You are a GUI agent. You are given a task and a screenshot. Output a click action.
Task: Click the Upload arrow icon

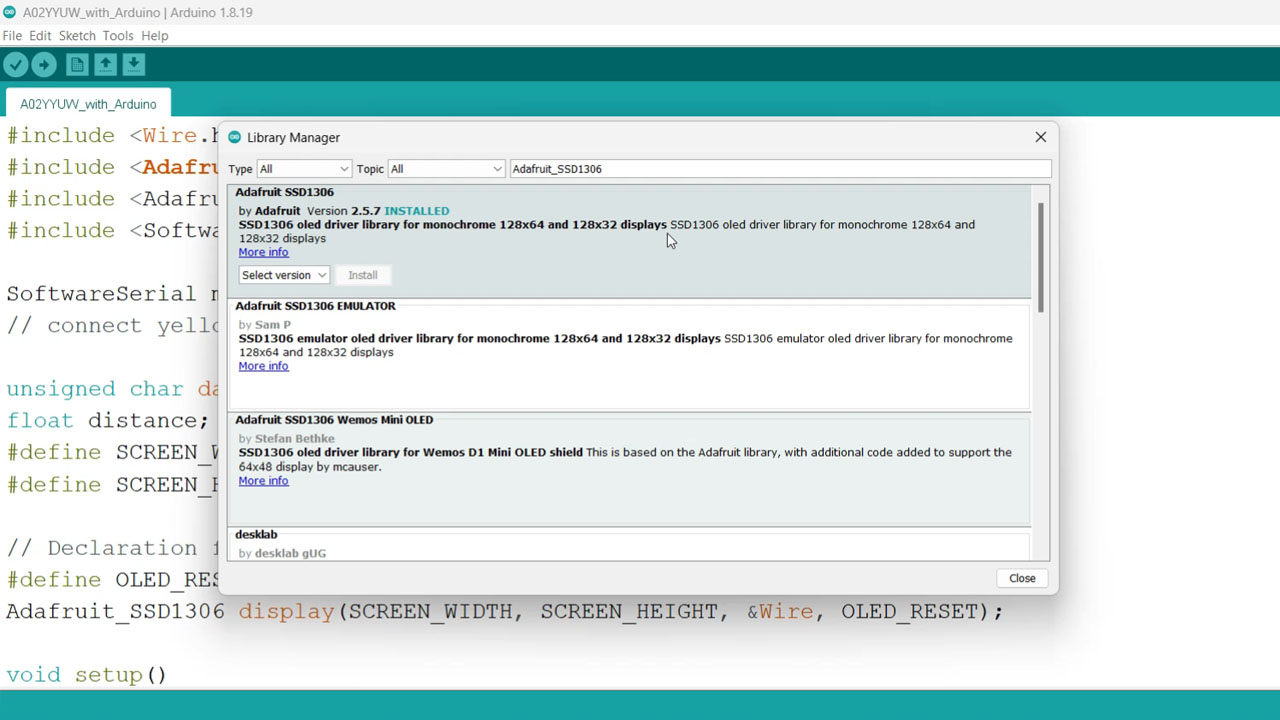point(44,65)
